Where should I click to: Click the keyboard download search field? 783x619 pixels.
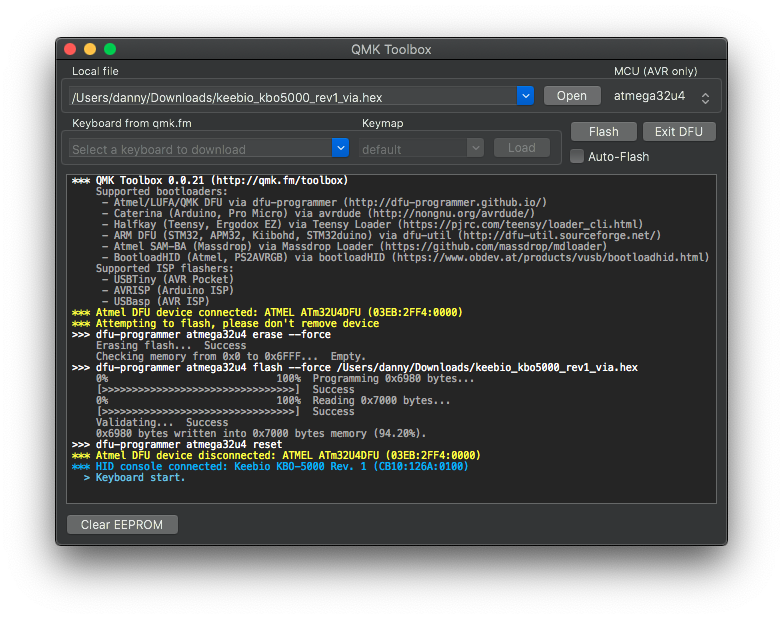click(x=200, y=149)
